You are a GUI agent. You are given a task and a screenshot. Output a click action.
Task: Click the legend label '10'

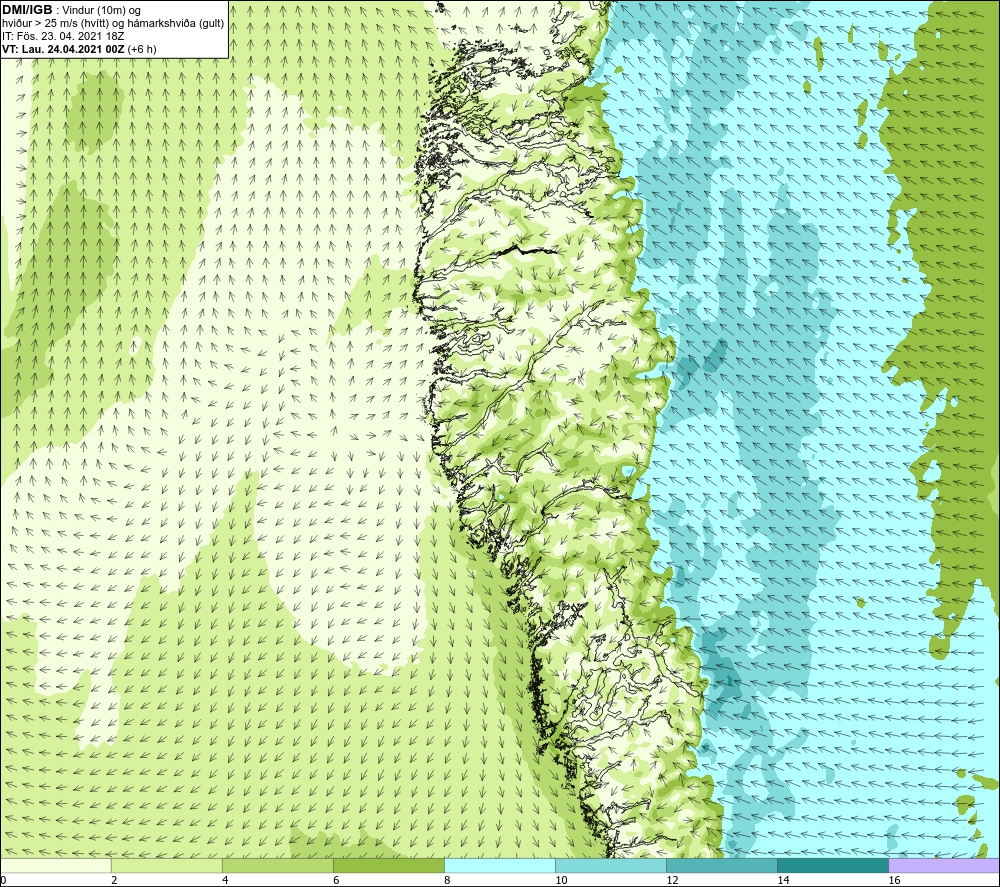pos(561,881)
